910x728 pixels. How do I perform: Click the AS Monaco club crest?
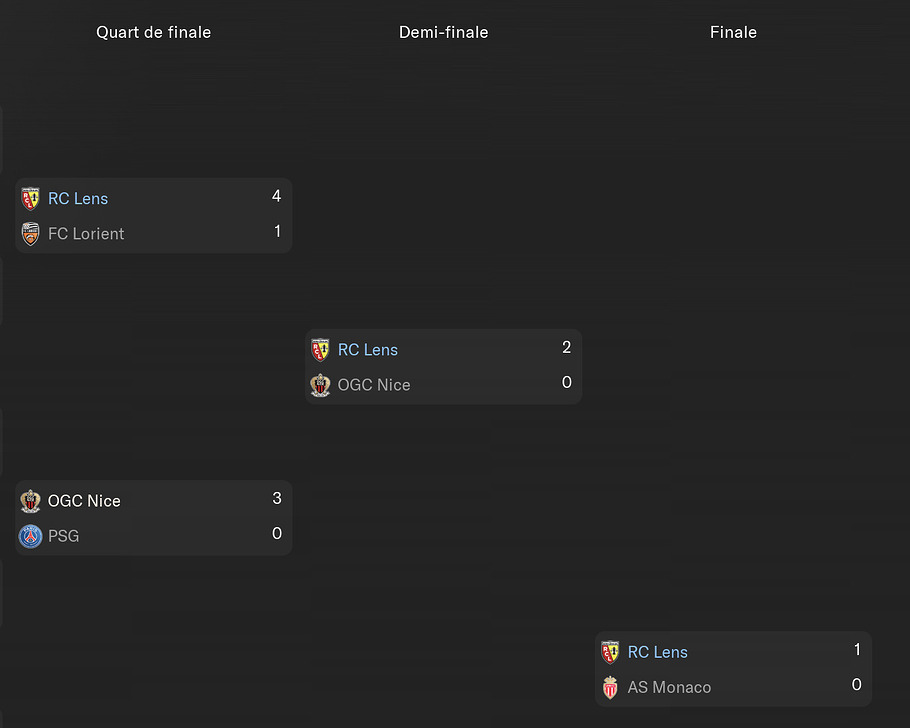(x=610, y=687)
